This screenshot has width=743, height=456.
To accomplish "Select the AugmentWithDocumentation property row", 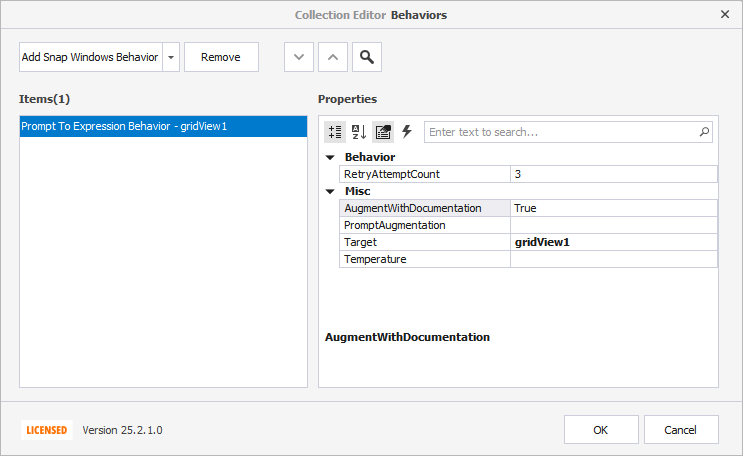I will 528,208.
